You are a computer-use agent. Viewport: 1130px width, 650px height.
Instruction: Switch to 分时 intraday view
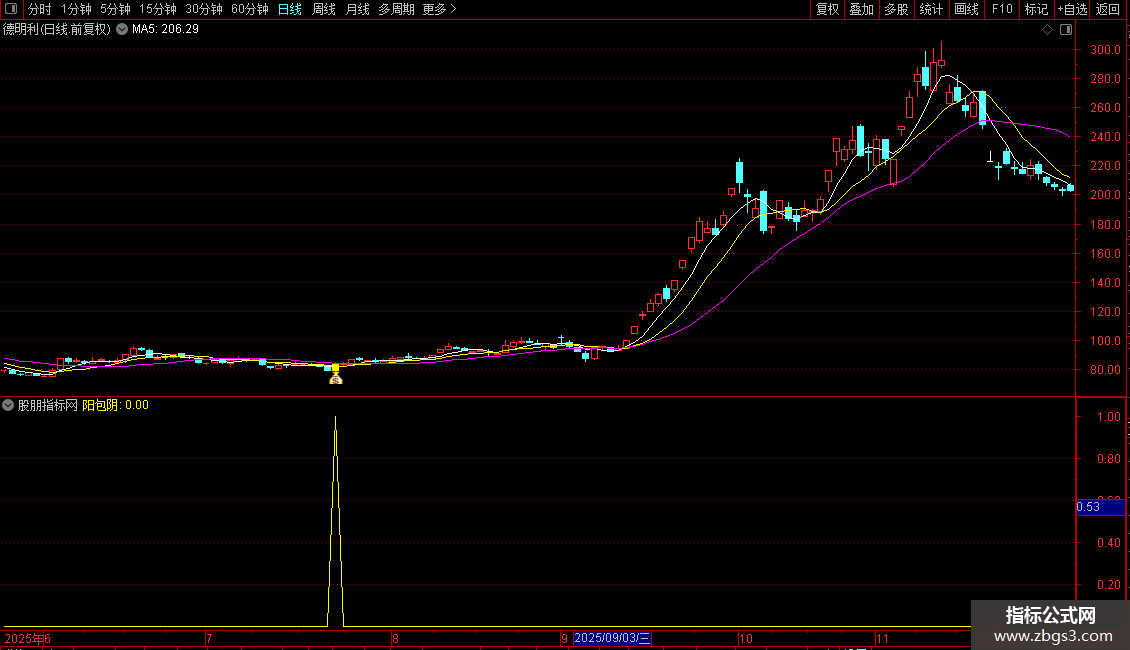pos(40,9)
